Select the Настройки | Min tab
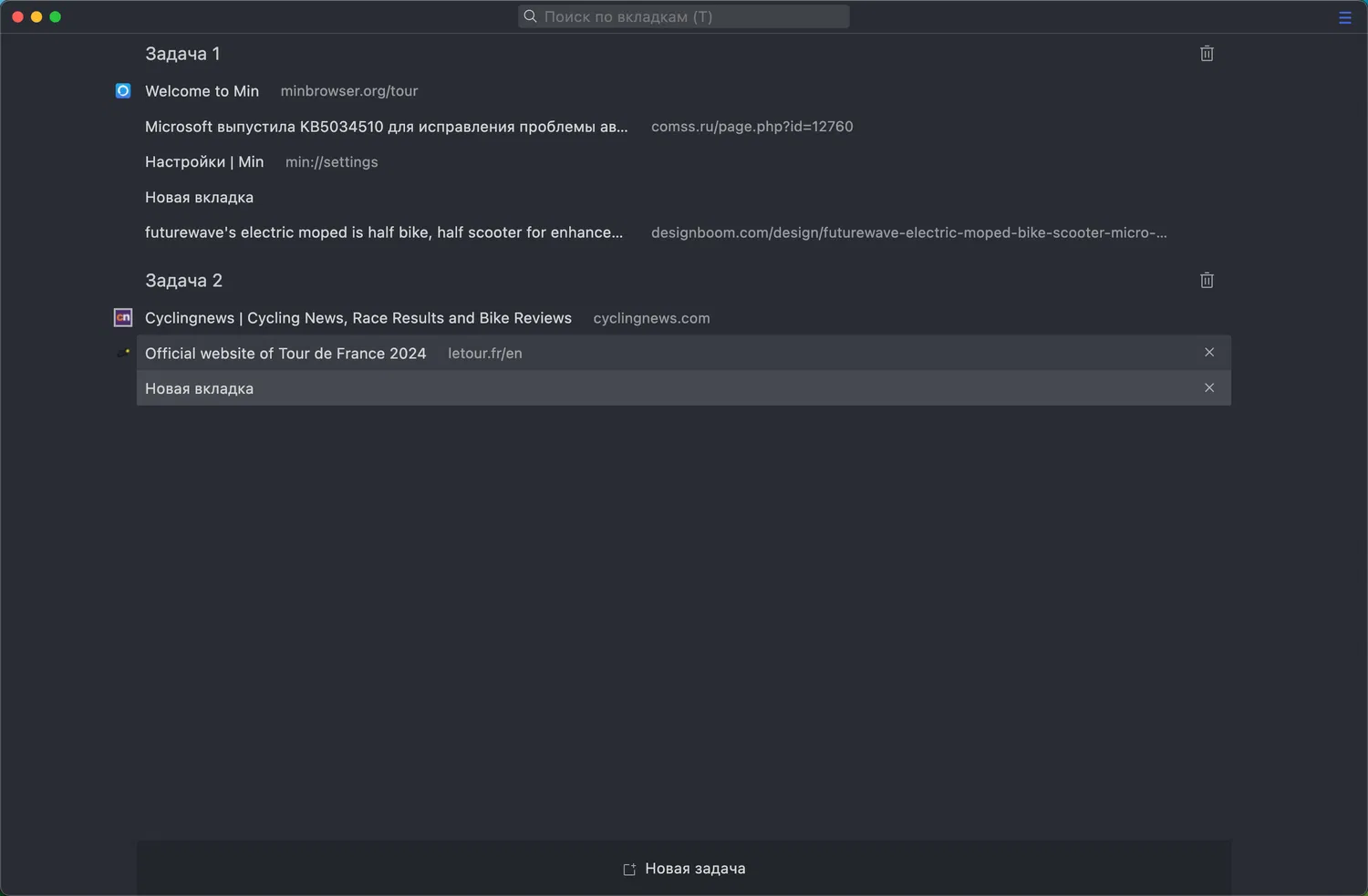 pos(204,162)
